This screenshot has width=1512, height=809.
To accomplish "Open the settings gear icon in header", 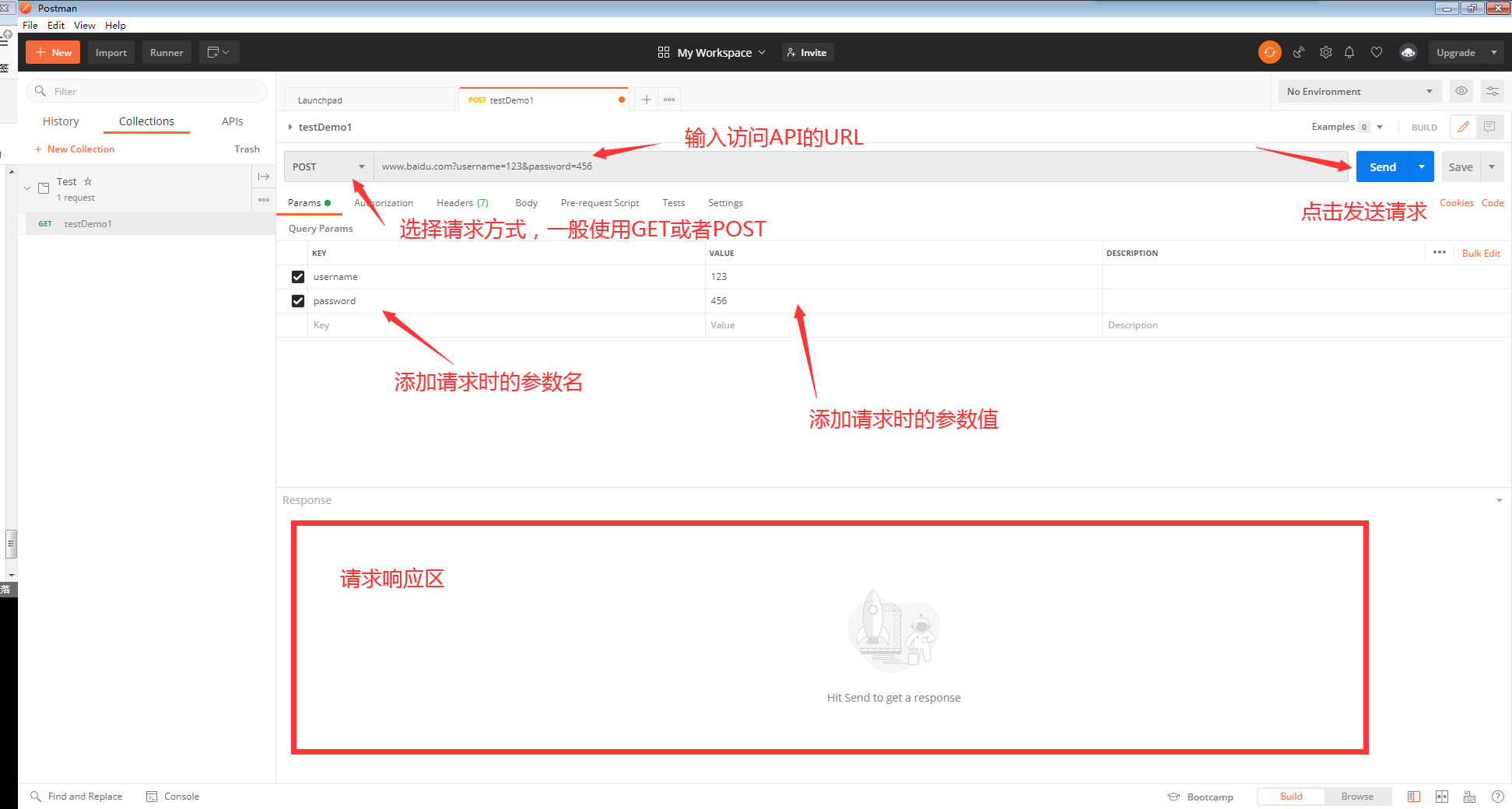I will point(1326,52).
